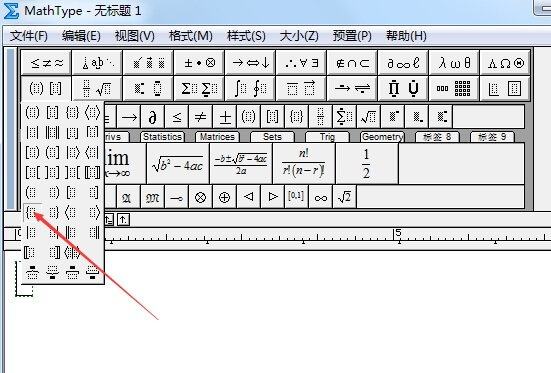
Task: Insert the square root b²−4ac expression
Action: [x=178, y=163]
